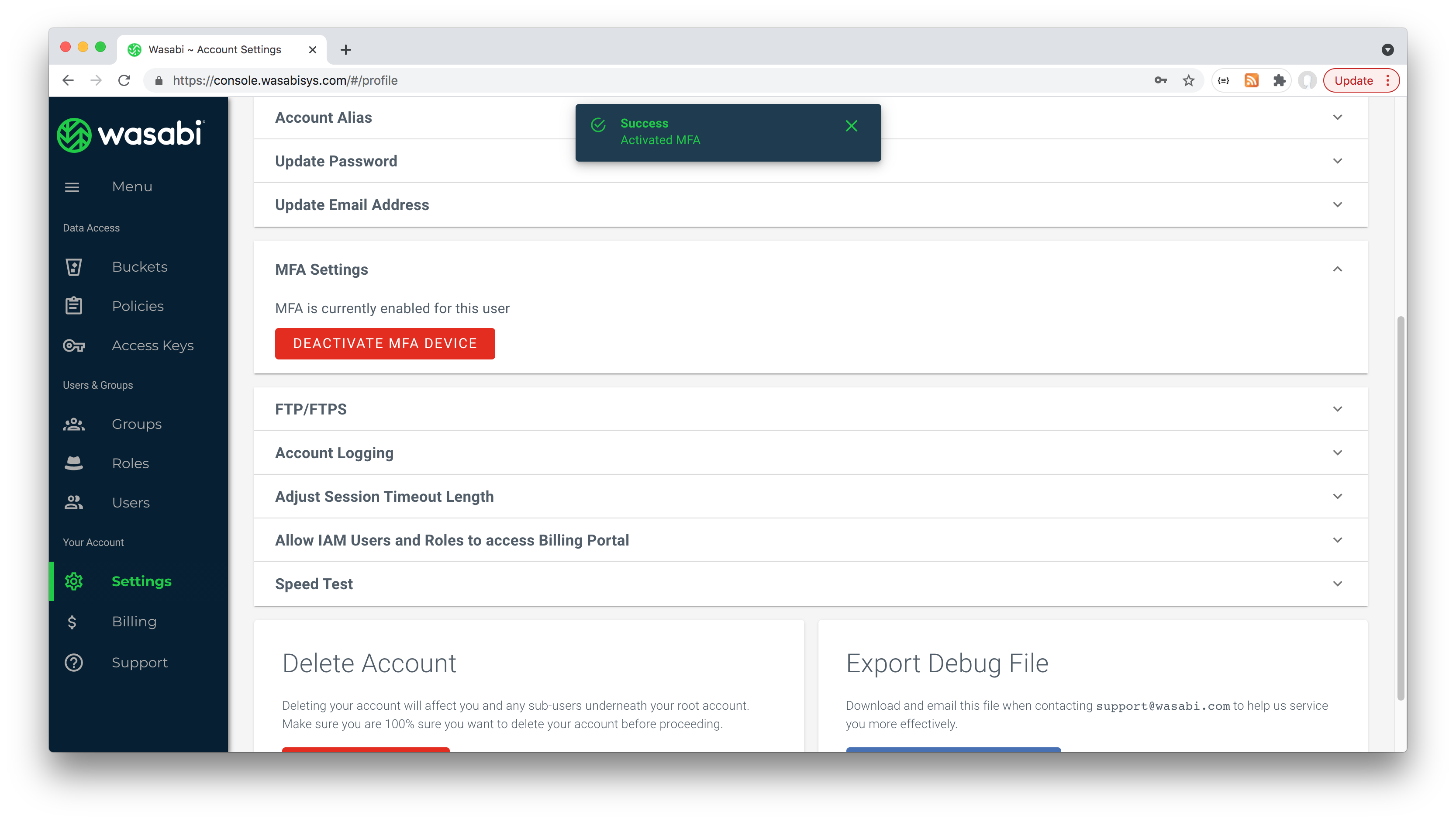This screenshot has width=1456, height=822.
Task: Open Support via question mark icon
Action: pos(73,663)
